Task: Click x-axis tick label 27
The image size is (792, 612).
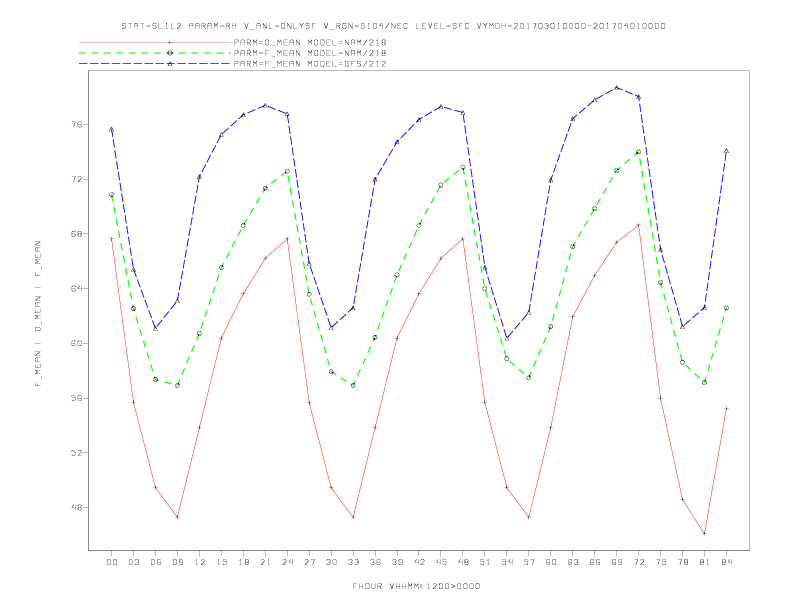Action: (x=309, y=562)
